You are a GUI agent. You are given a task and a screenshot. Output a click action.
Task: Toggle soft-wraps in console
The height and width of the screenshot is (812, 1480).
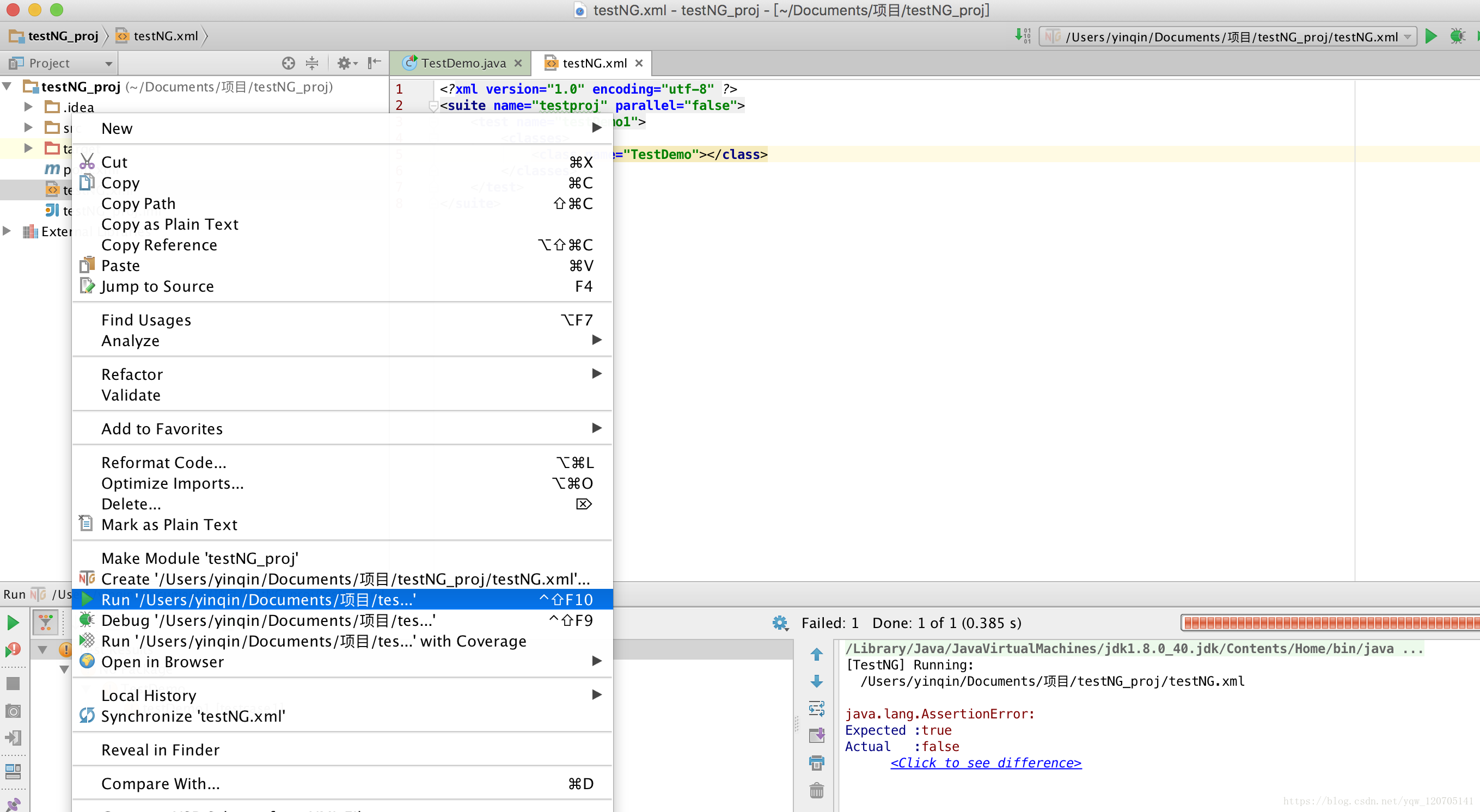click(x=816, y=709)
